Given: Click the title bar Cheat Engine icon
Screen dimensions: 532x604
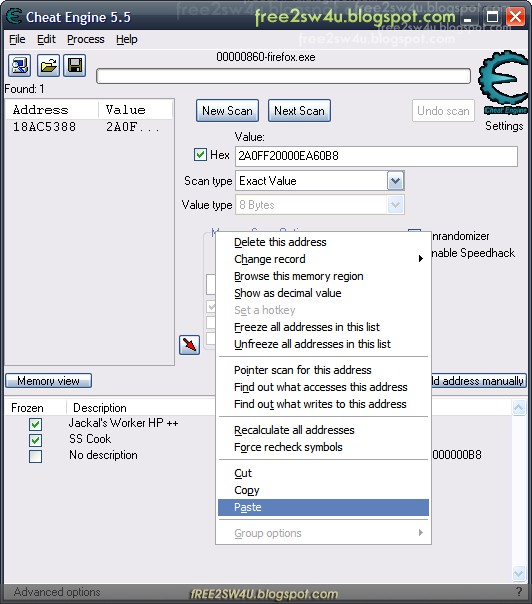Looking at the screenshot, I should pos(14,17).
